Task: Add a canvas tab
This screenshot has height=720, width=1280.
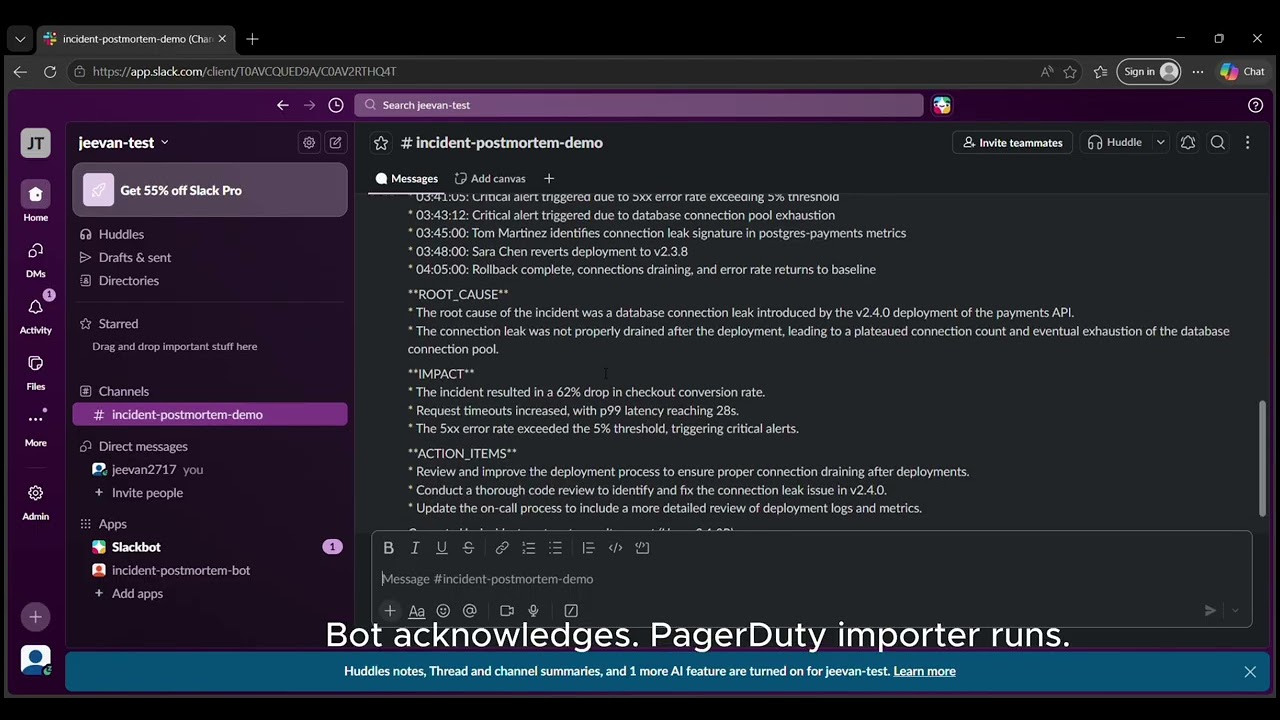Action: 490,179
